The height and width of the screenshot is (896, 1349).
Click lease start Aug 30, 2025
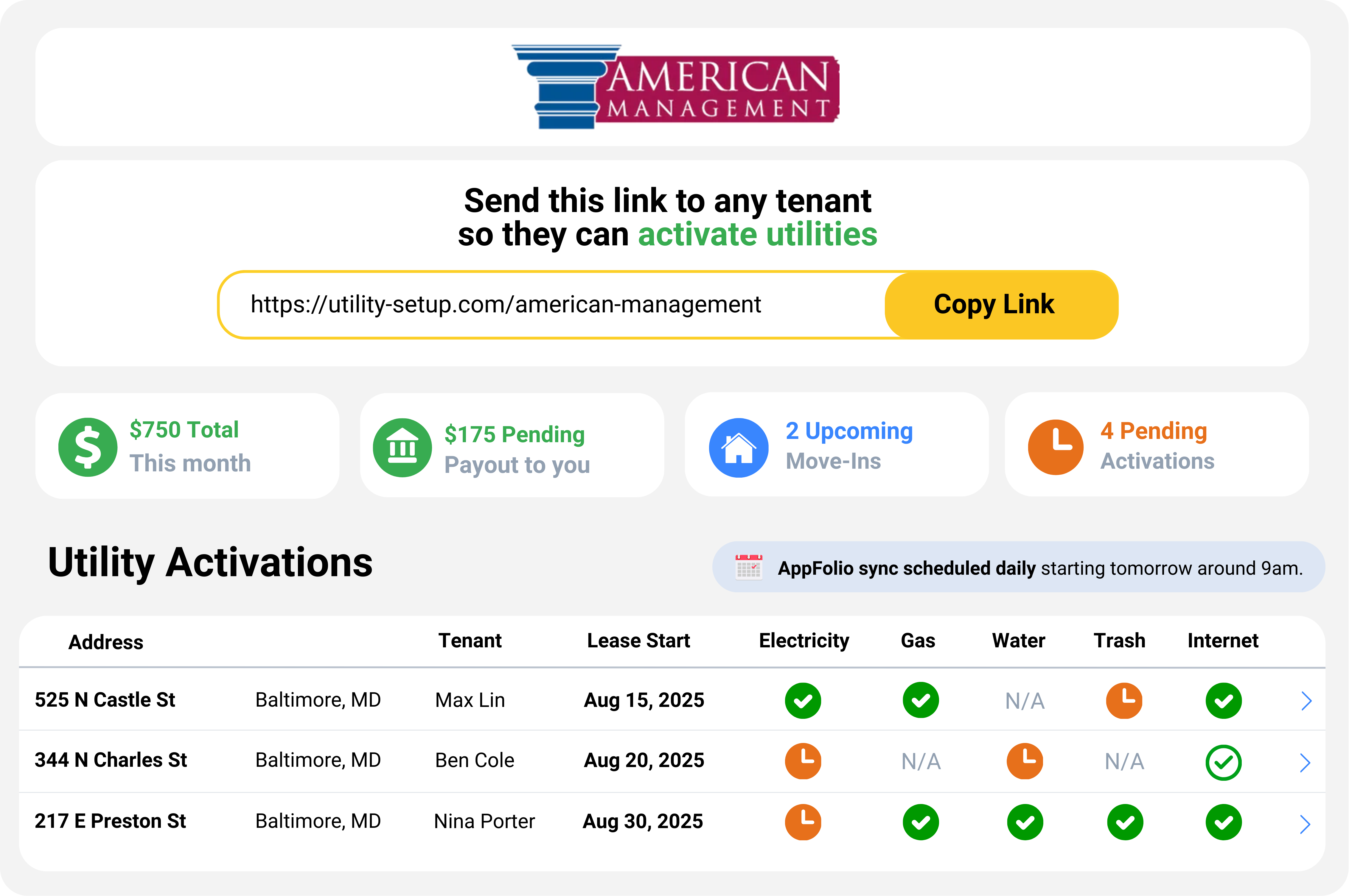(643, 821)
